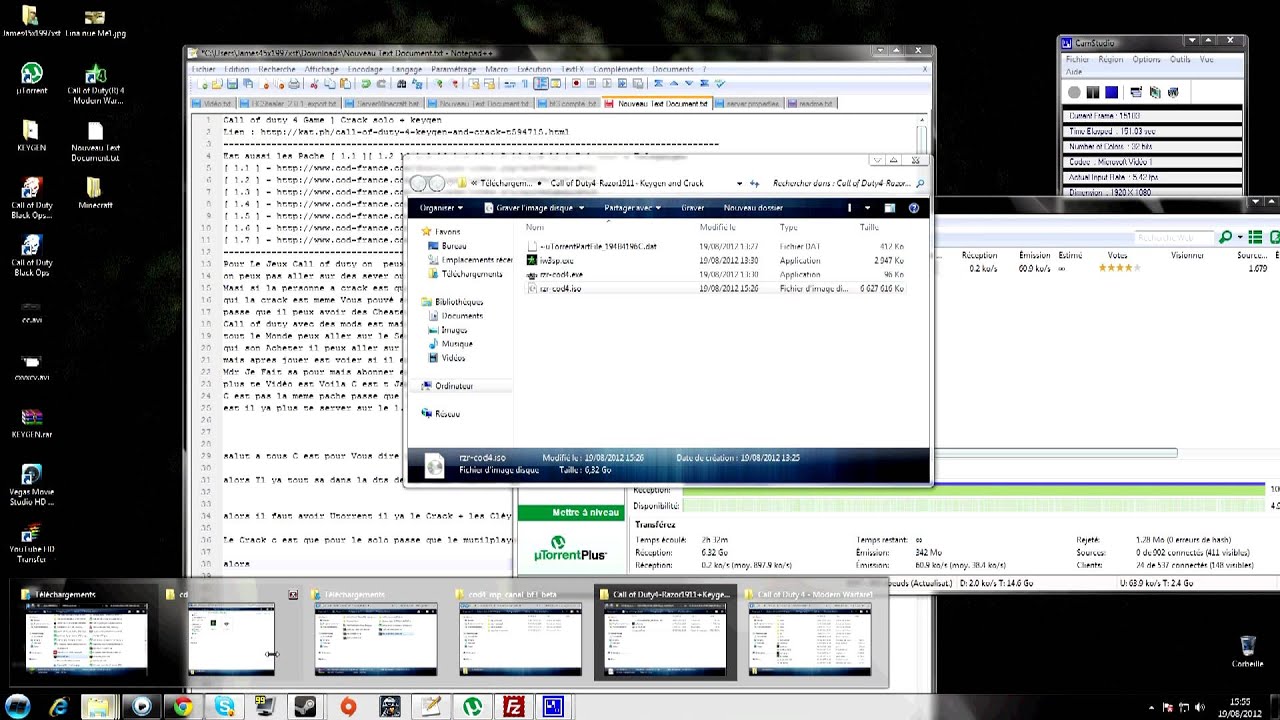
Task: Expand the Explorer address bar history dropdown
Action: coord(739,184)
